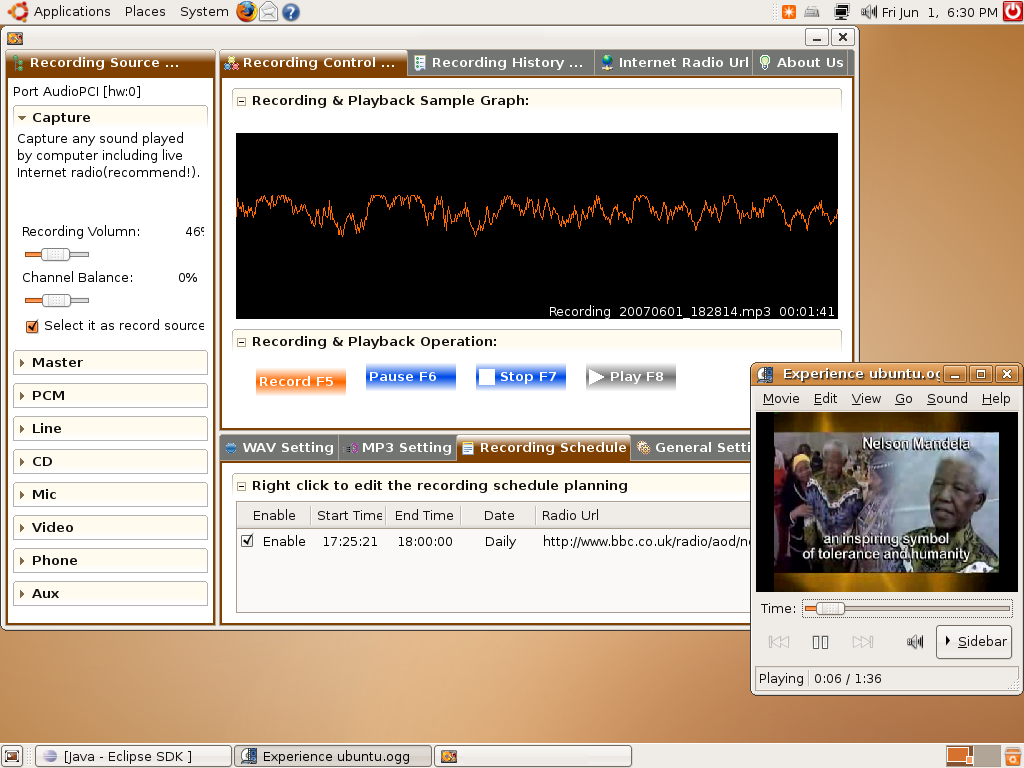Image resolution: width=1024 pixels, height=768 pixels.
Task: Switch to Java - Eclipse SDK taskbar window
Action: [x=133, y=756]
